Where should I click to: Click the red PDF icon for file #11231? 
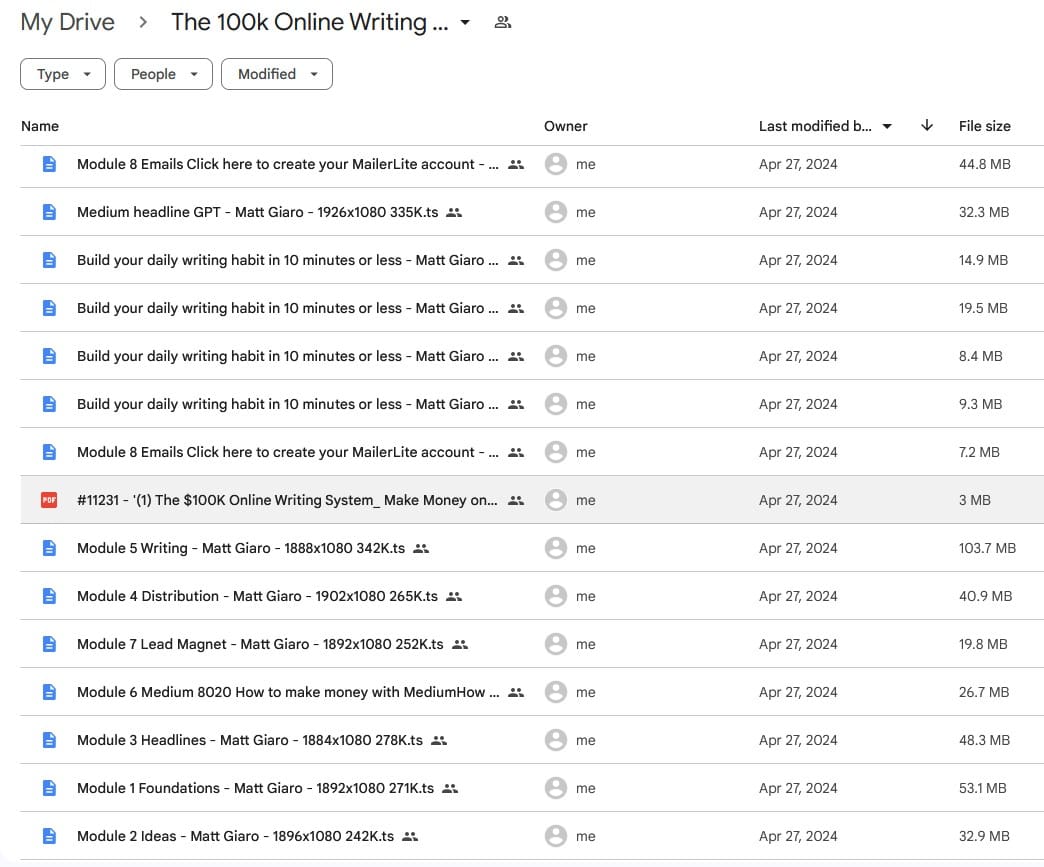(49, 500)
